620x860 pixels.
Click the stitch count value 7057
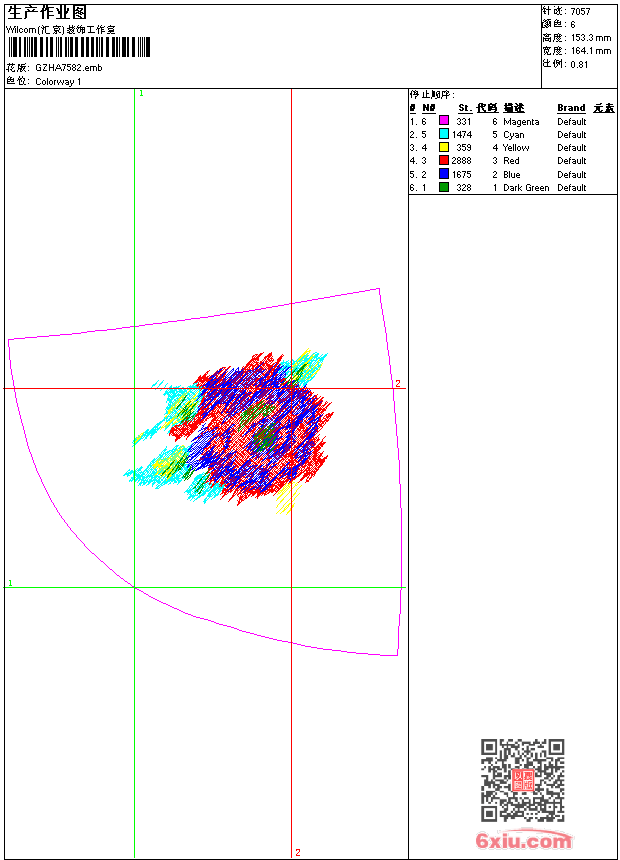pos(580,11)
